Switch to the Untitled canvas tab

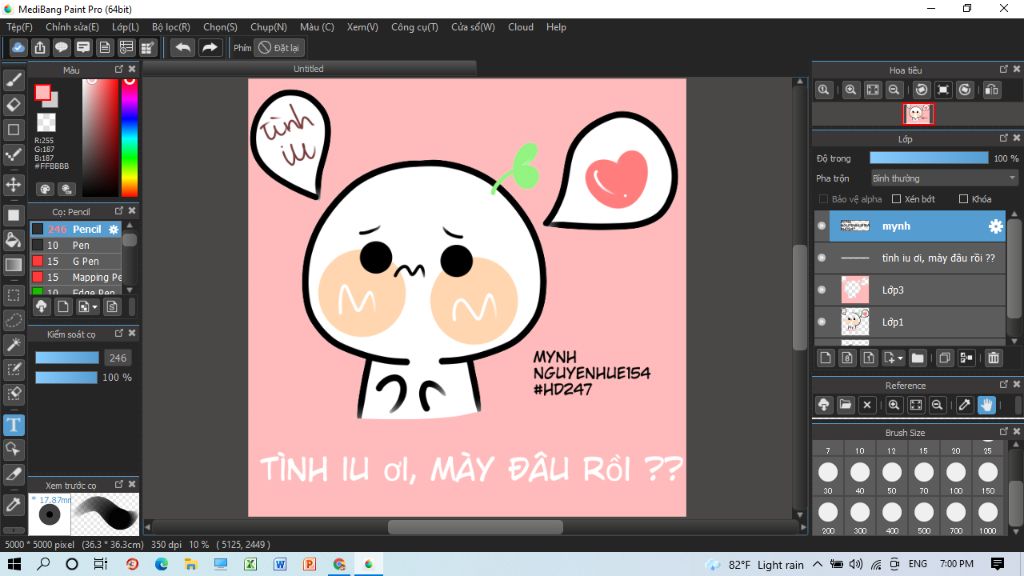[309, 69]
